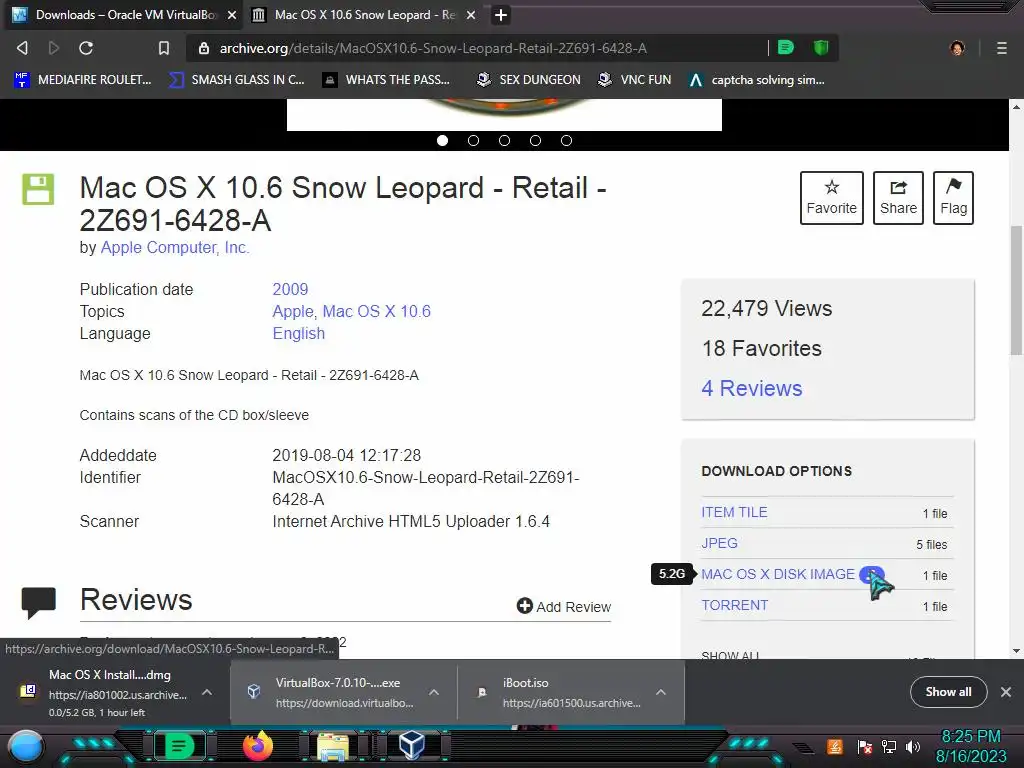Open a new tab with the plus button
The width and height of the screenshot is (1024, 768).
[x=500, y=15]
